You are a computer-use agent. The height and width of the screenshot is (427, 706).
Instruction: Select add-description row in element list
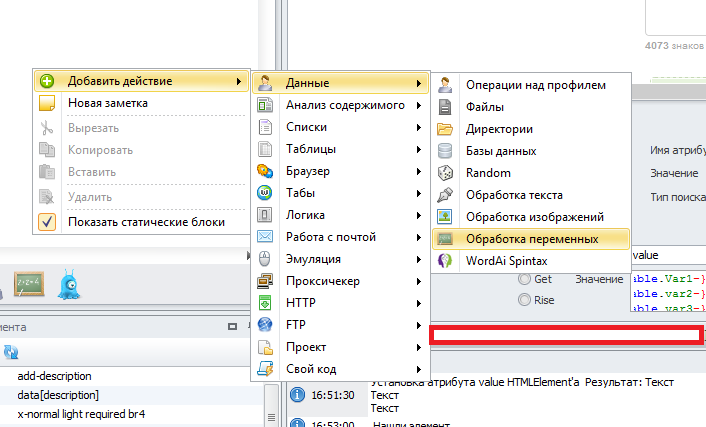(131, 376)
